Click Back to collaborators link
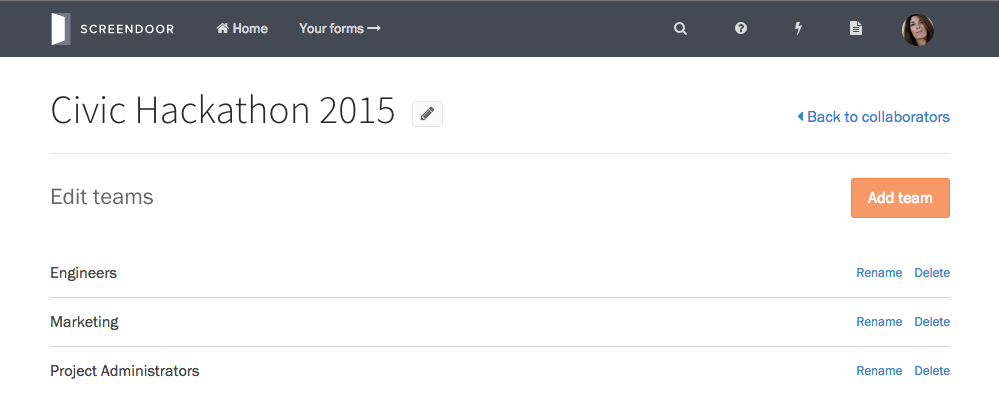This screenshot has height=402, width=999. click(873, 117)
